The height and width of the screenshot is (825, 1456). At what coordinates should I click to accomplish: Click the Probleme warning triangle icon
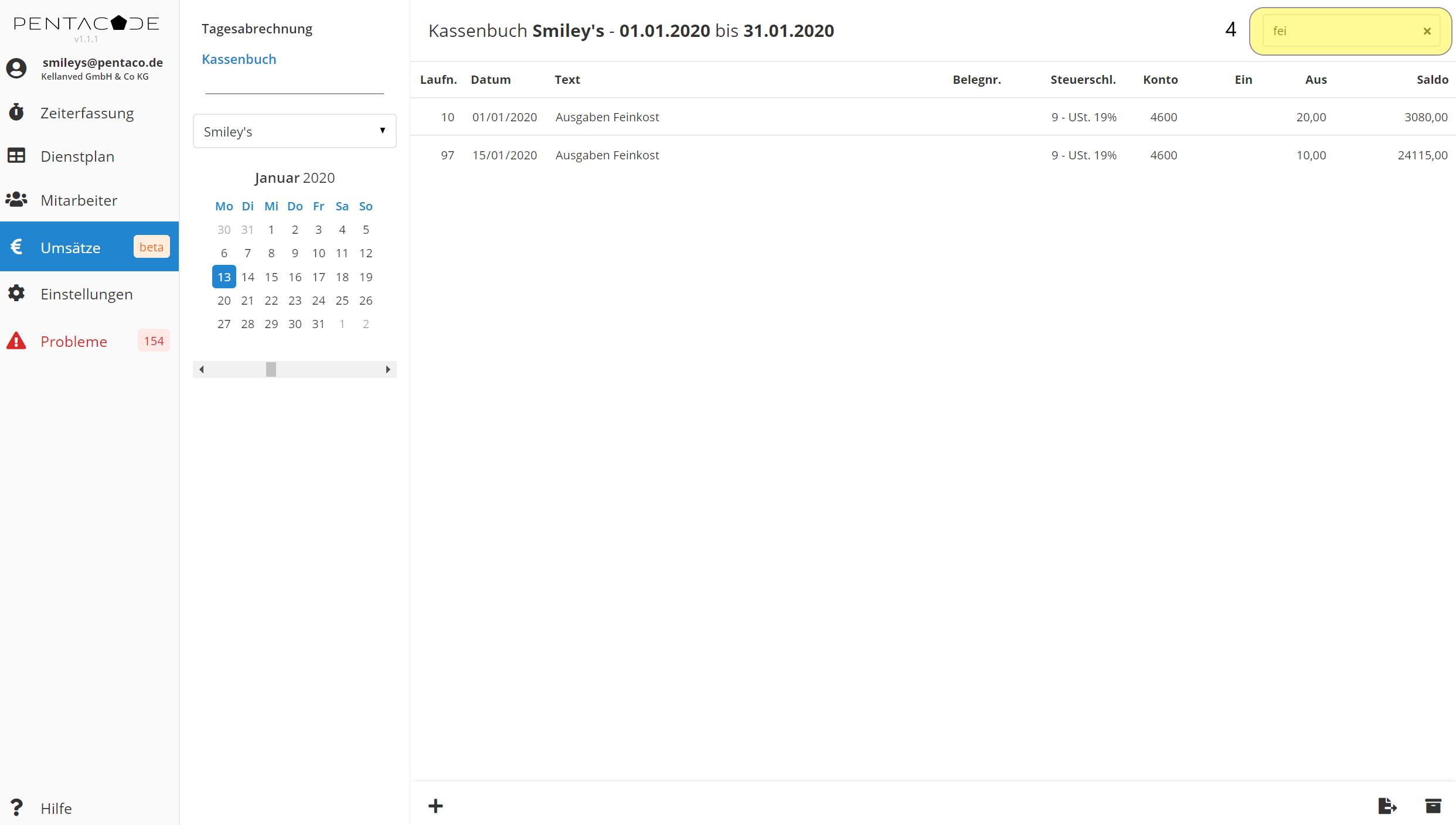pos(16,341)
